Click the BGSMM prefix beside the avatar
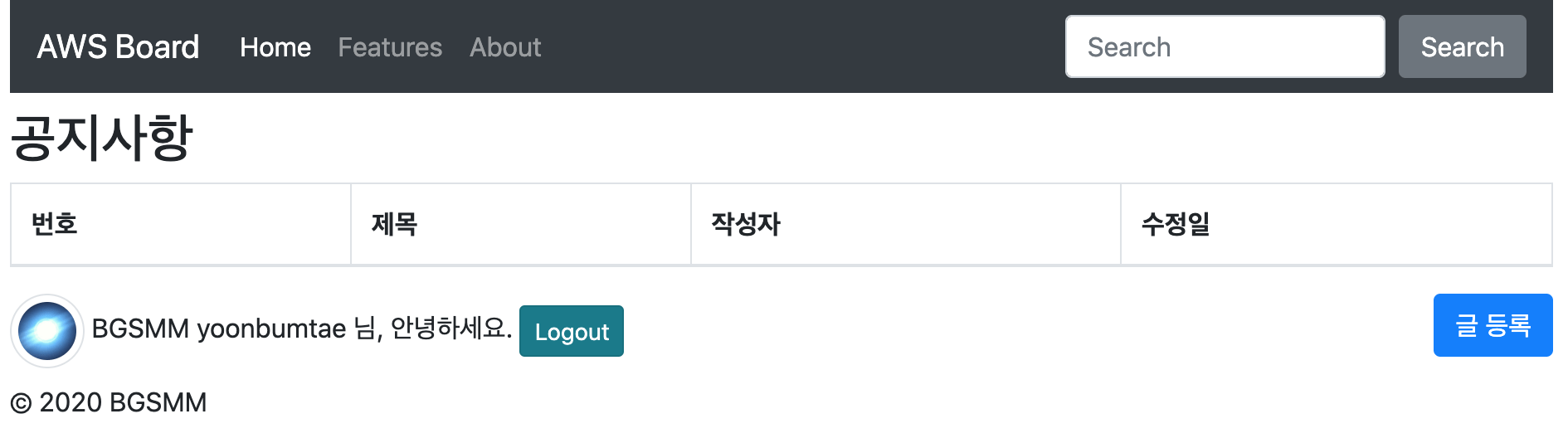The image size is (1568, 443). 140,329
